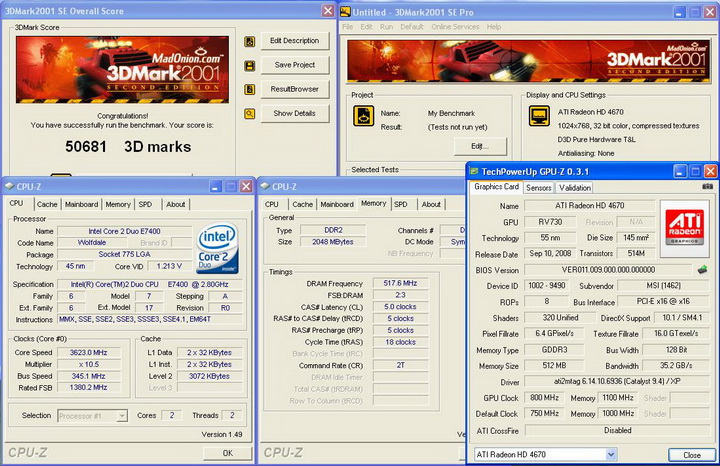Click OK in the left CPU-Z window
Image resolution: width=720 pixels, height=466 pixels.
point(228,453)
